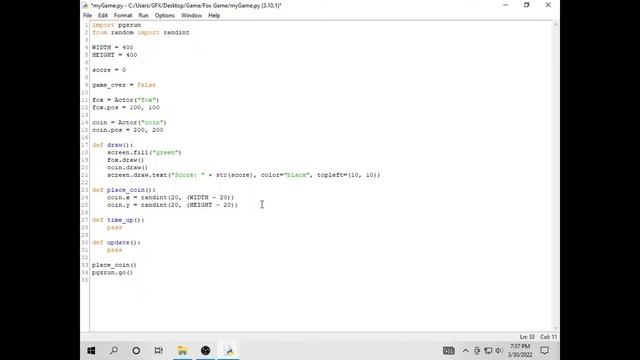Image resolution: width=640 pixels, height=360 pixels.
Task: Click the microphone tray icon
Action: (x=477, y=351)
